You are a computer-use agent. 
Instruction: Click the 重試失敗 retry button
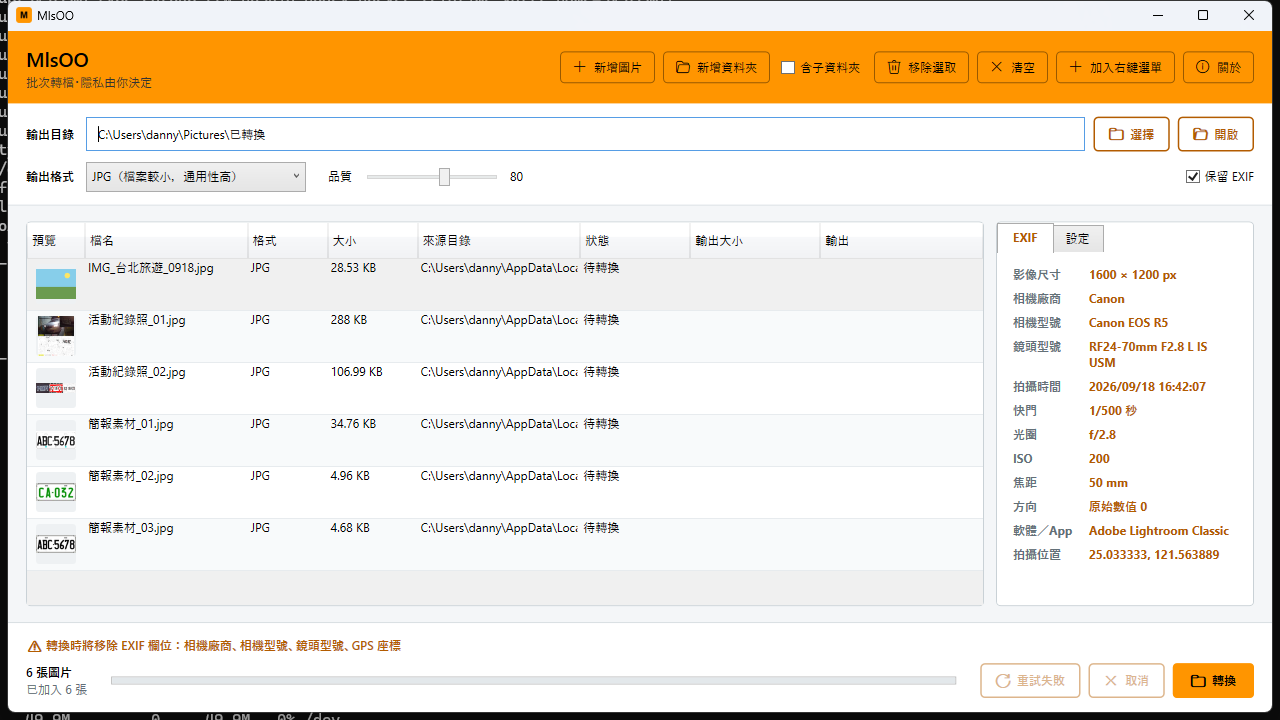click(x=1030, y=681)
